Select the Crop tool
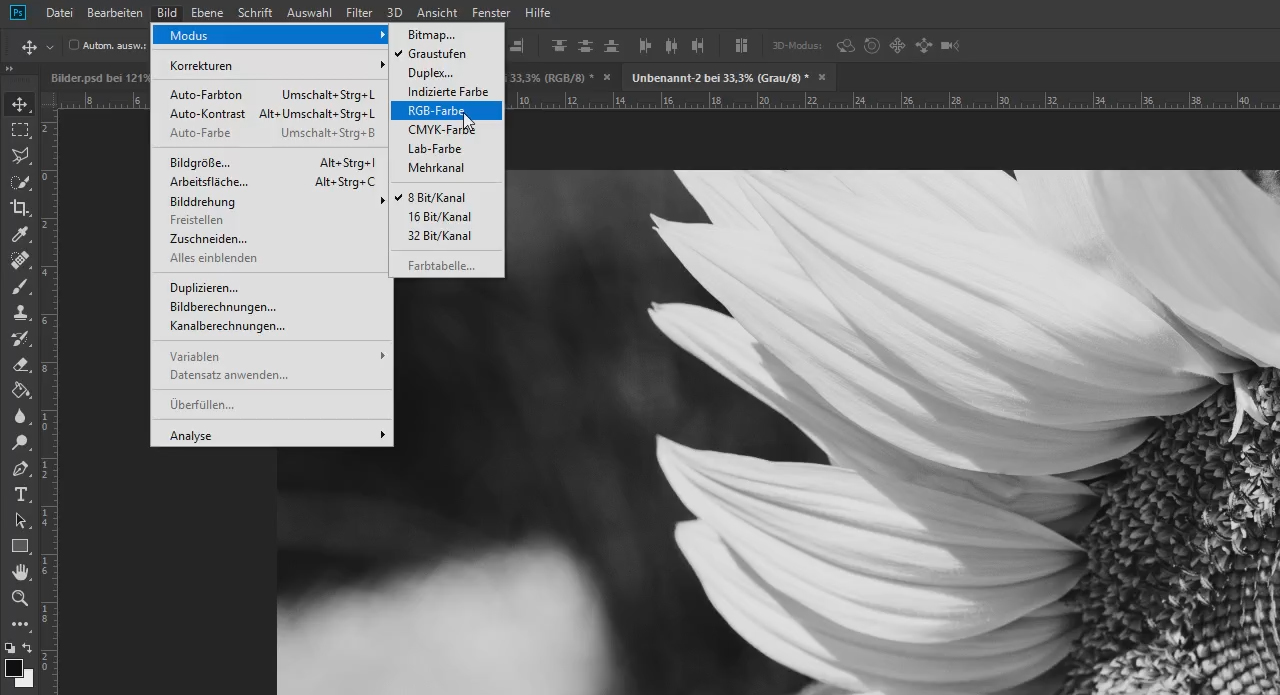Viewport: 1280px width, 695px height. point(19,208)
